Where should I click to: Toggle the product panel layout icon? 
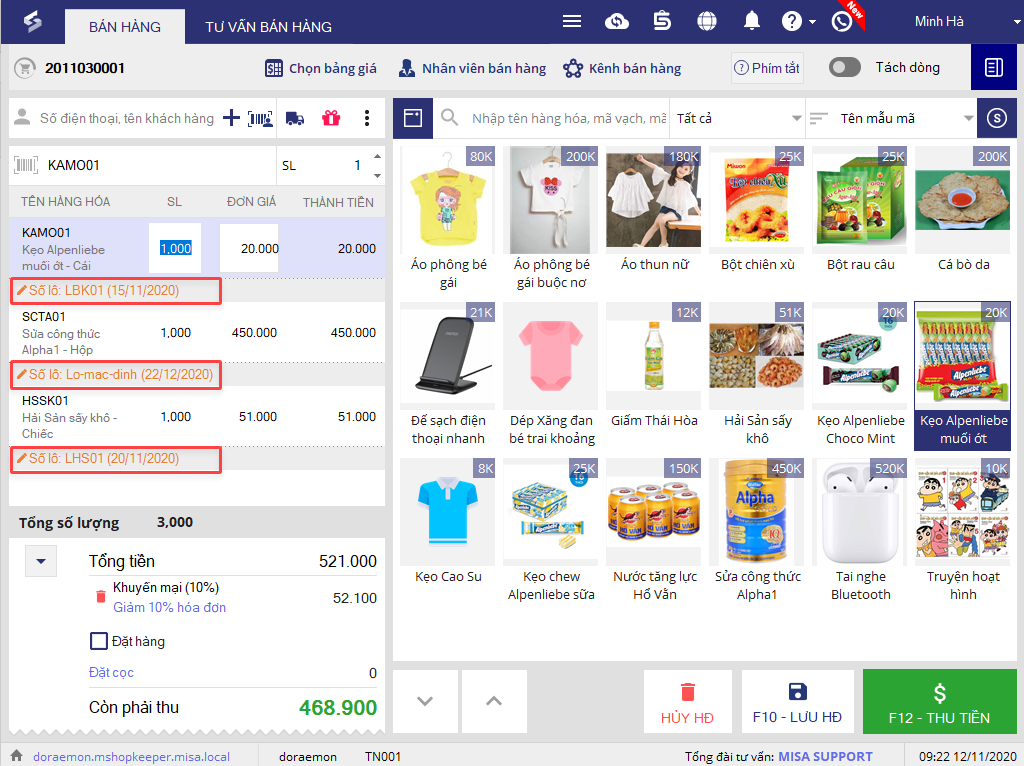[413, 118]
